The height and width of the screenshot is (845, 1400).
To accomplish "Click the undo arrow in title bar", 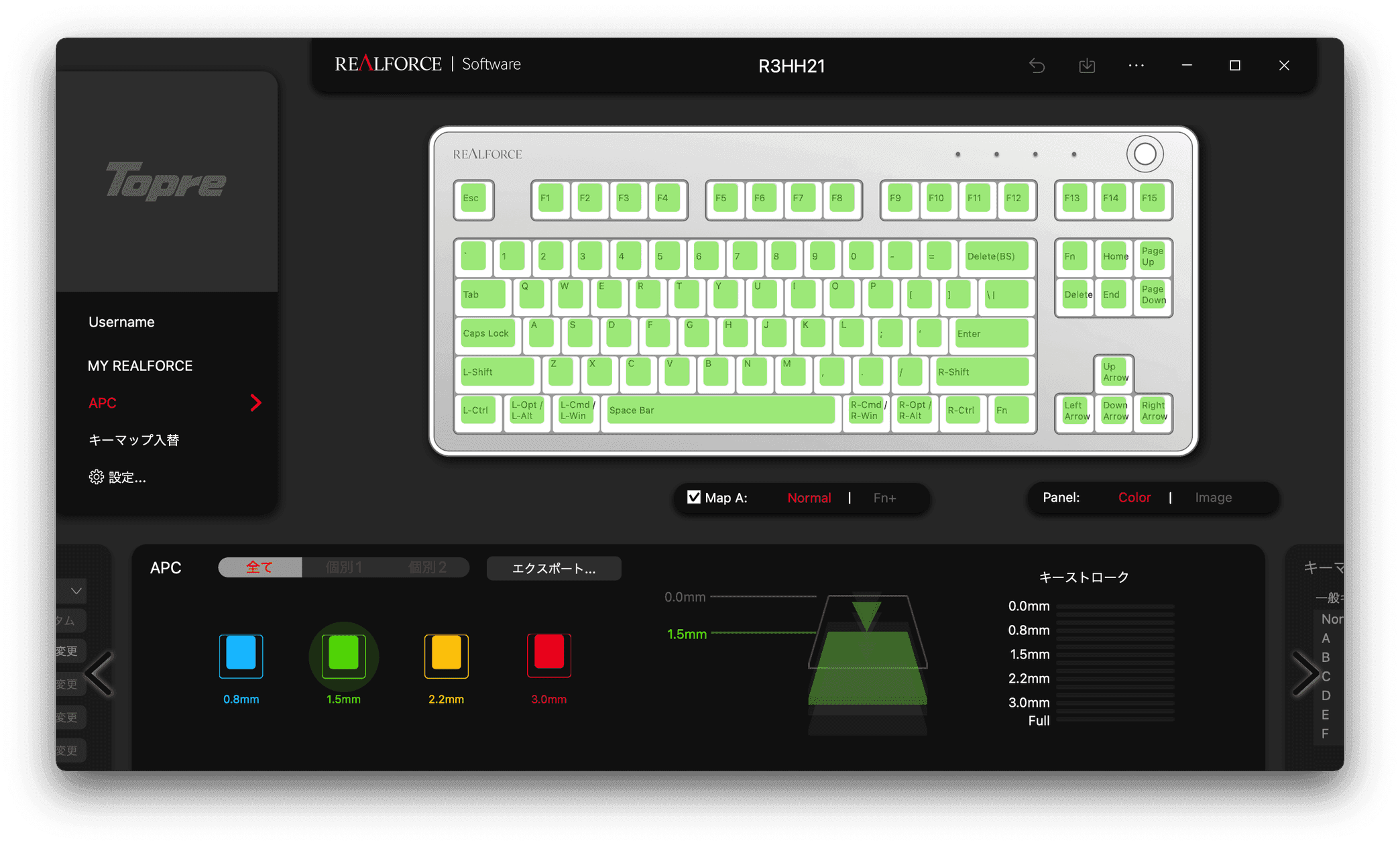I will [x=1037, y=65].
